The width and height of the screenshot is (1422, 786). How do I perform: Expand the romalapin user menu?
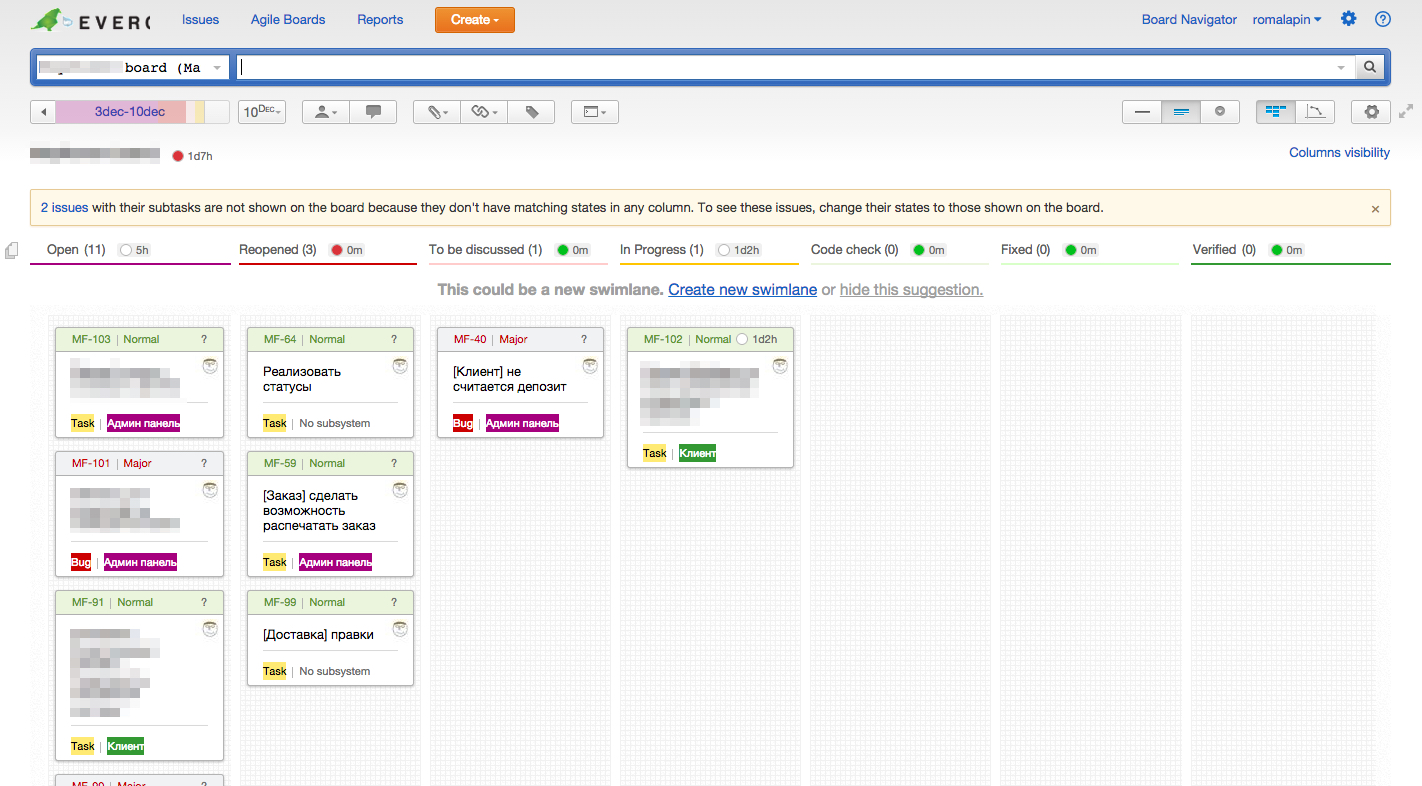1287,19
